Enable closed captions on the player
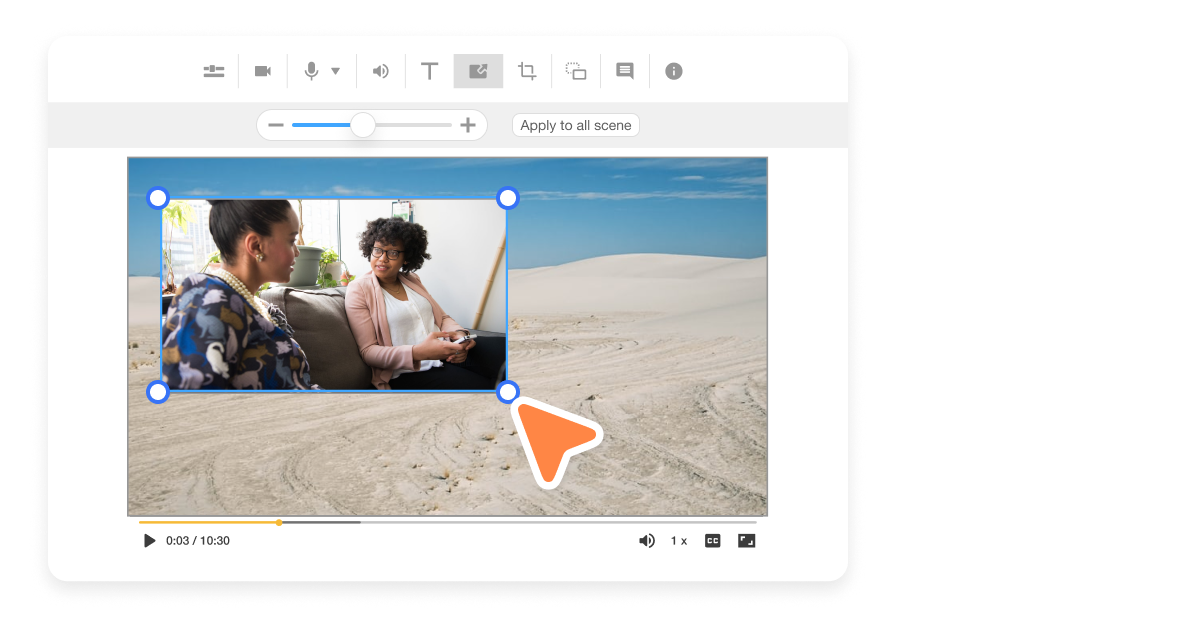 pos(712,540)
